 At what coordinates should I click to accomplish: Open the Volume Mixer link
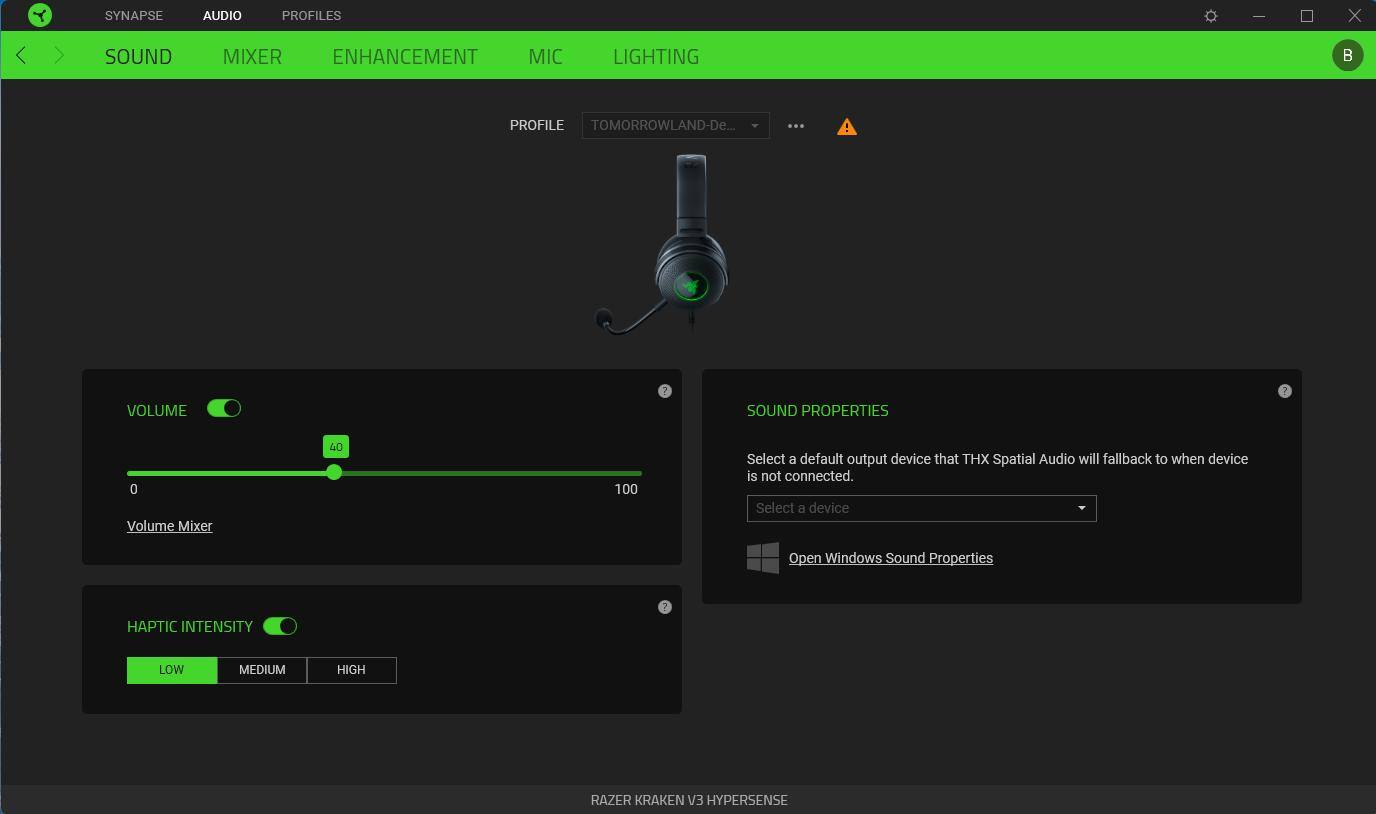click(x=170, y=526)
